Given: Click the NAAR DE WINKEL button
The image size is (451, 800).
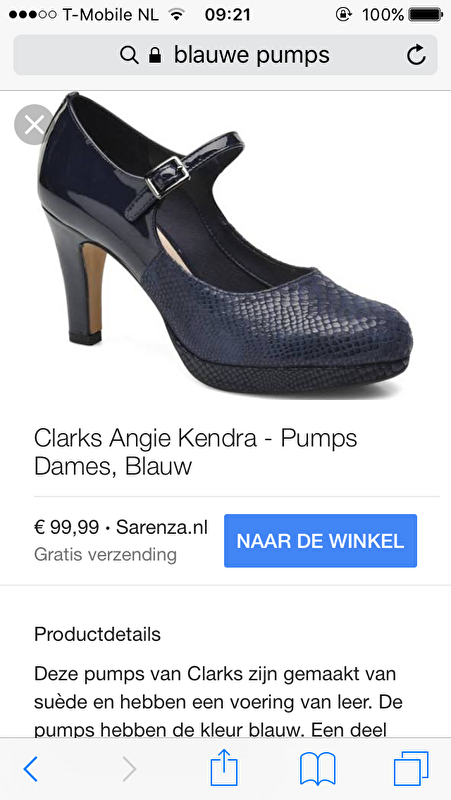Looking at the screenshot, I should [x=320, y=541].
